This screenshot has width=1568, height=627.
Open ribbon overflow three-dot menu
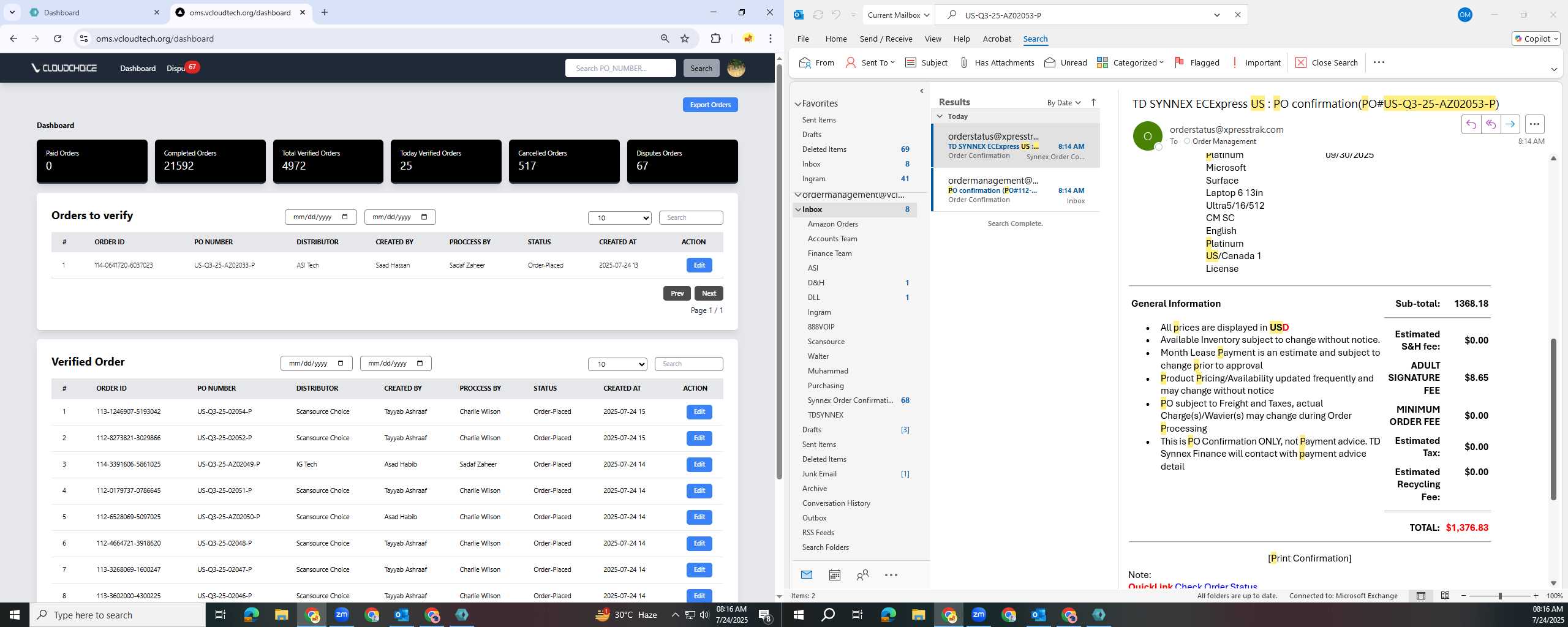(x=1379, y=62)
